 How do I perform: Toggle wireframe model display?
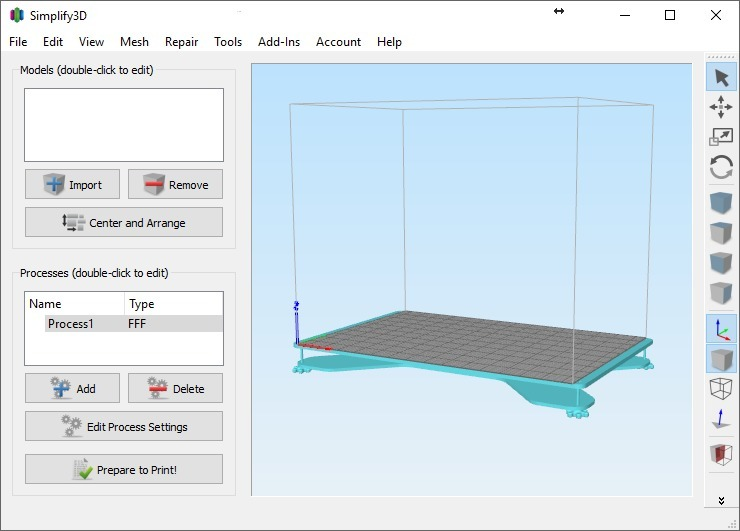click(x=721, y=388)
